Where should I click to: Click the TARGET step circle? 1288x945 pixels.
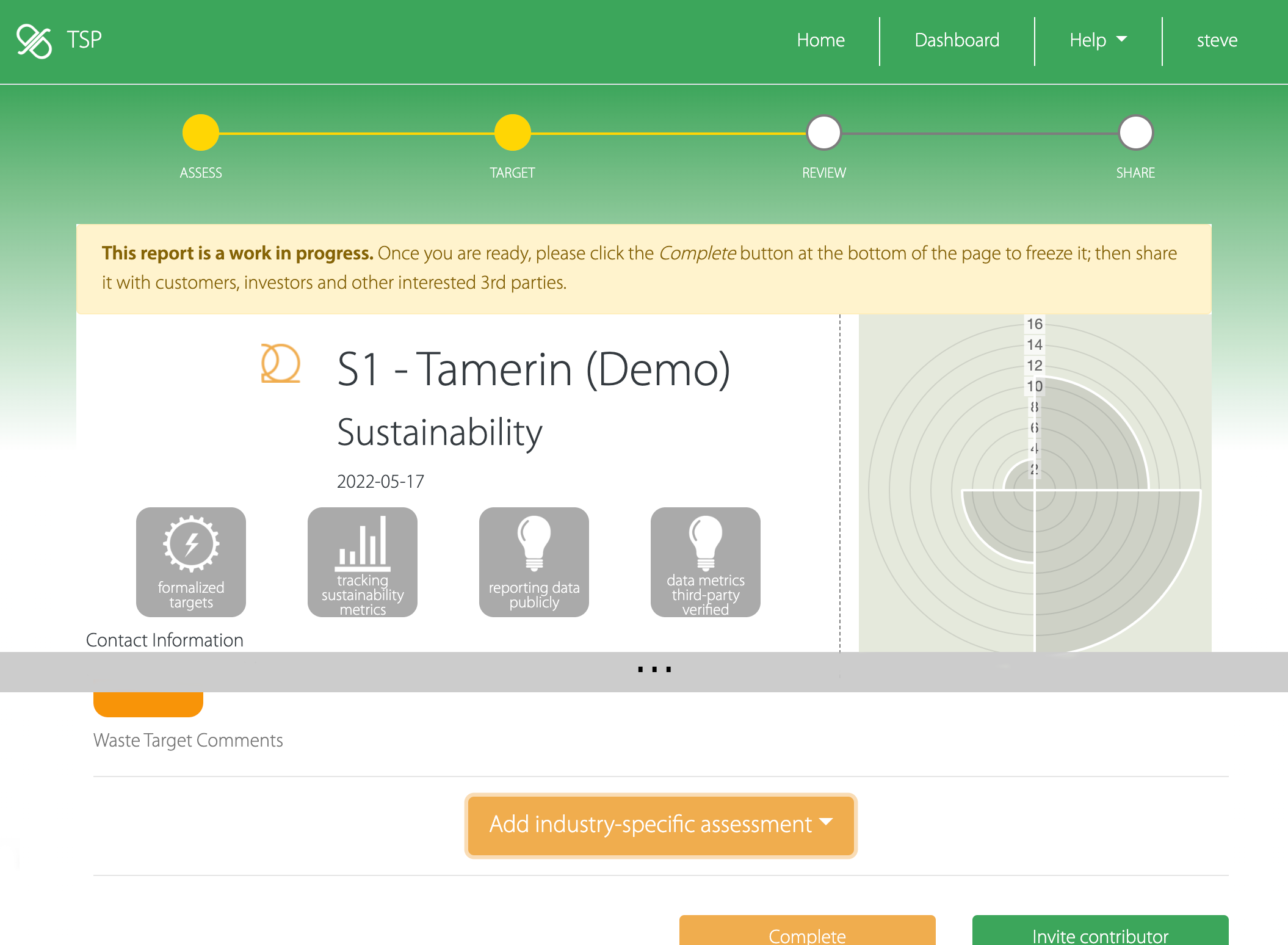(512, 132)
